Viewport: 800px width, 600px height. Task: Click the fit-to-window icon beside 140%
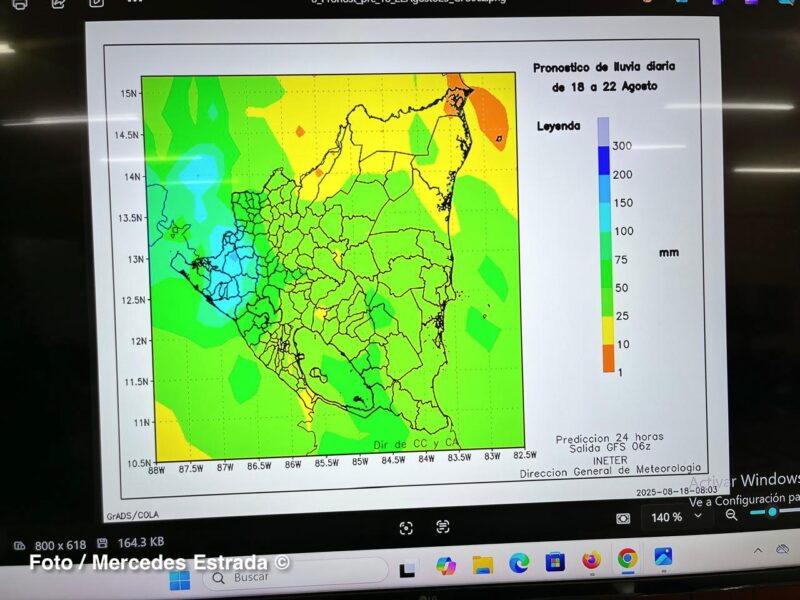click(624, 517)
